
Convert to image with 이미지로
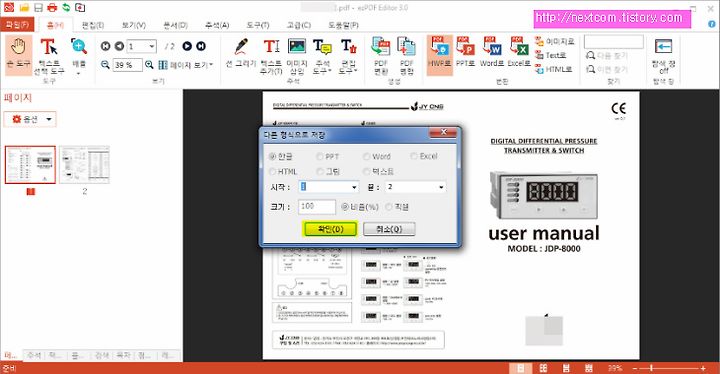pos(555,42)
